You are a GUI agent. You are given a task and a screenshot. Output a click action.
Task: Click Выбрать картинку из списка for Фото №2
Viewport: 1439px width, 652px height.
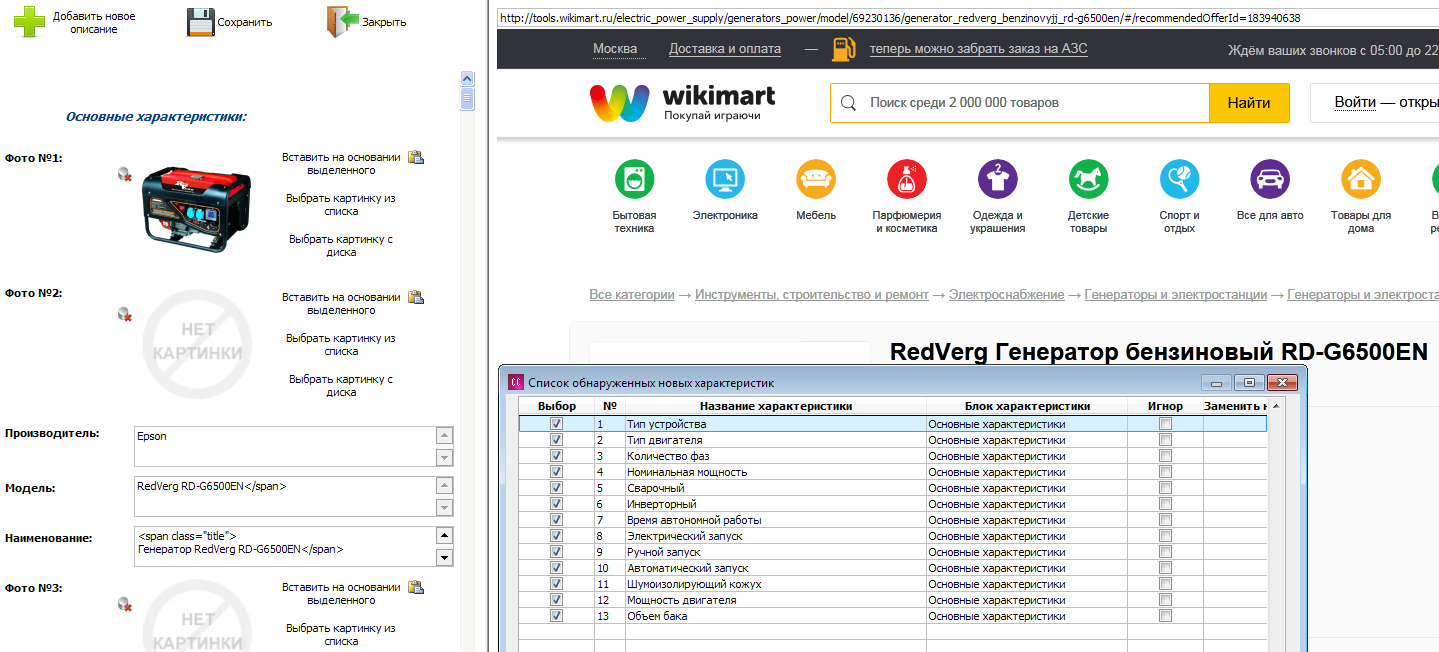(341, 345)
